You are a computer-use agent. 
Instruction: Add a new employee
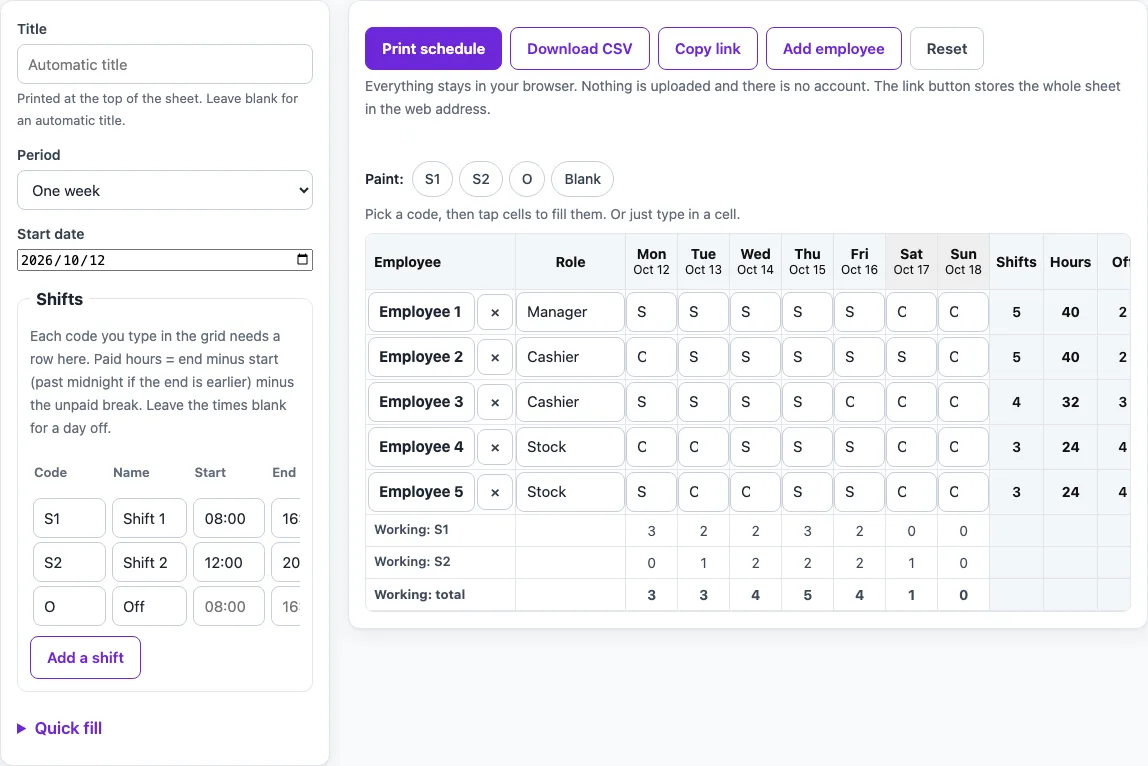pyautogui.click(x=833, y=48)
